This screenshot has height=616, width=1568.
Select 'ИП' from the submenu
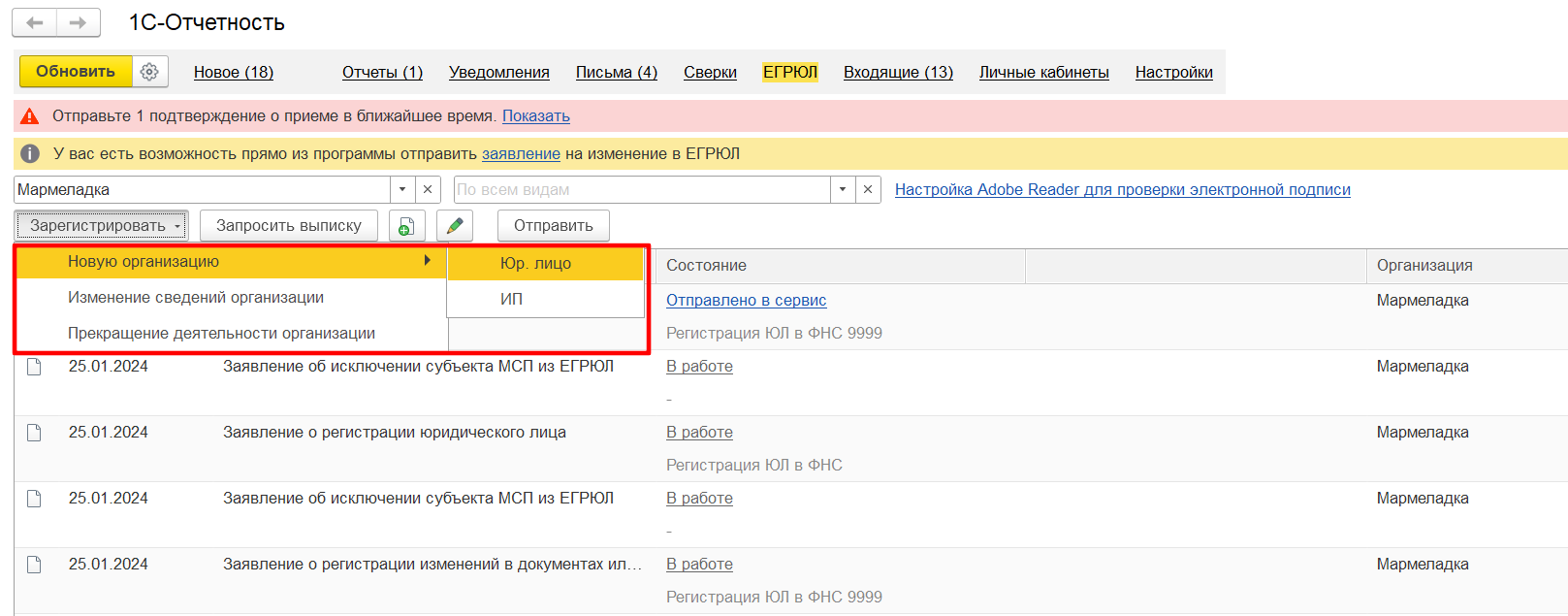tap(511, 300)
